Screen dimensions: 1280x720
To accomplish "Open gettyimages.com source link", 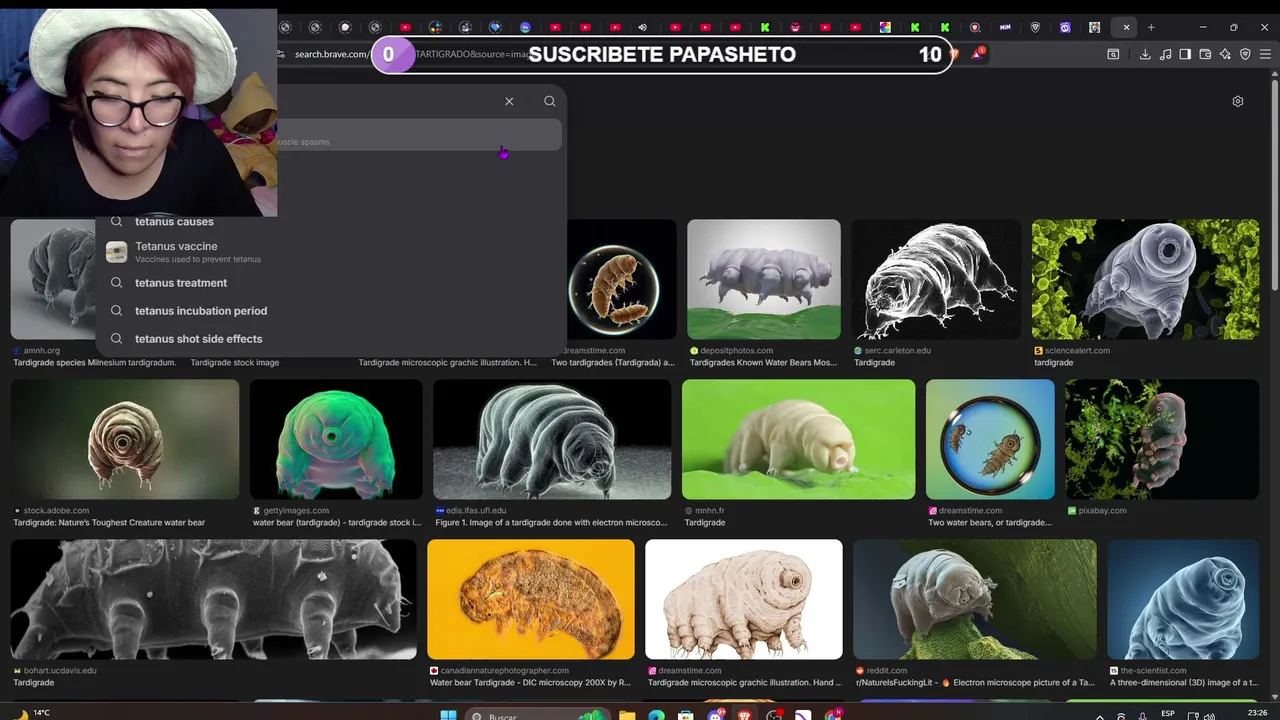I will [296, 511].
